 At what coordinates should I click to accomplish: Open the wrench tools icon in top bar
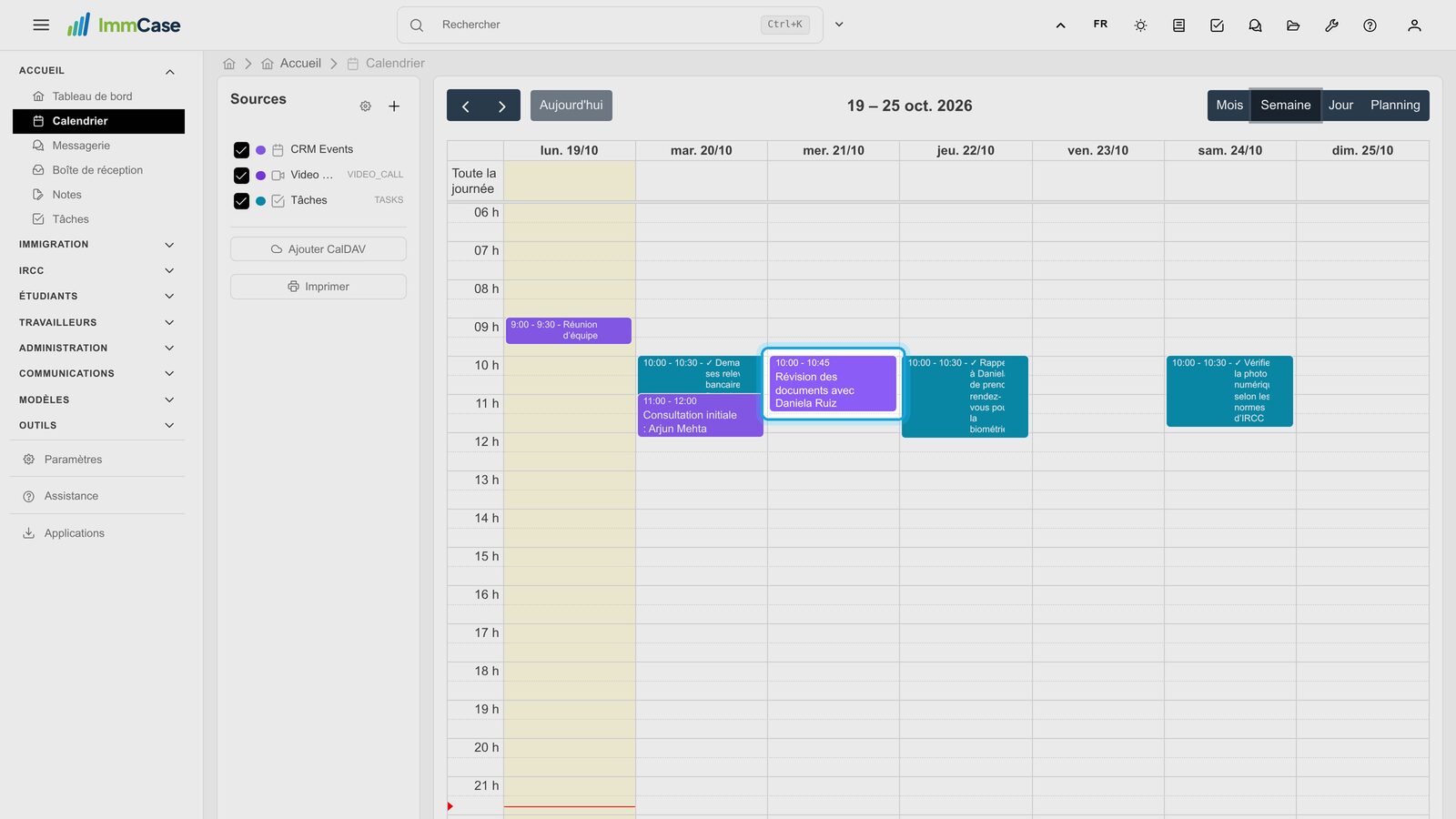tap(1331, 25)
